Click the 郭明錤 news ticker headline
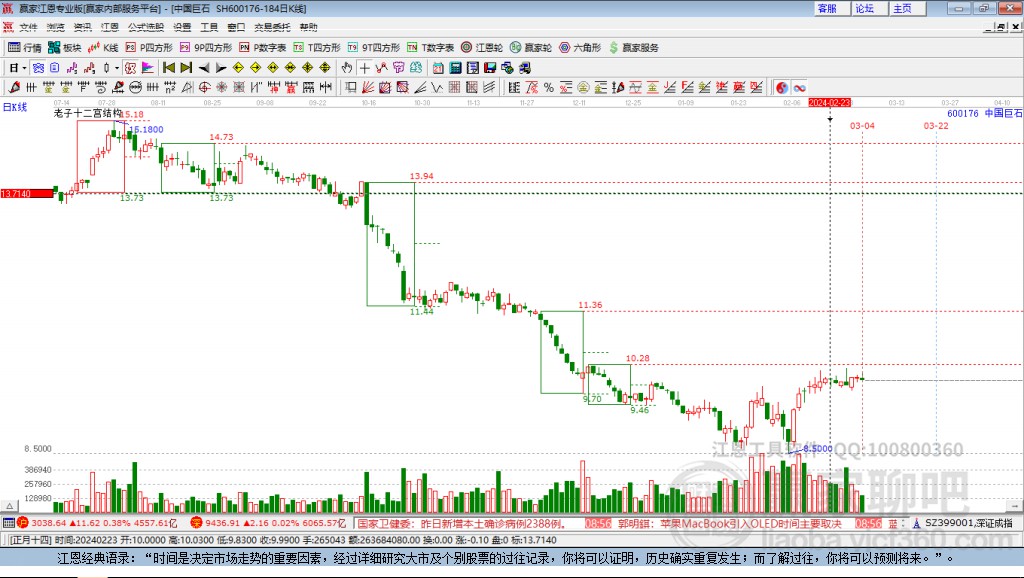 [x=730, y=523]
